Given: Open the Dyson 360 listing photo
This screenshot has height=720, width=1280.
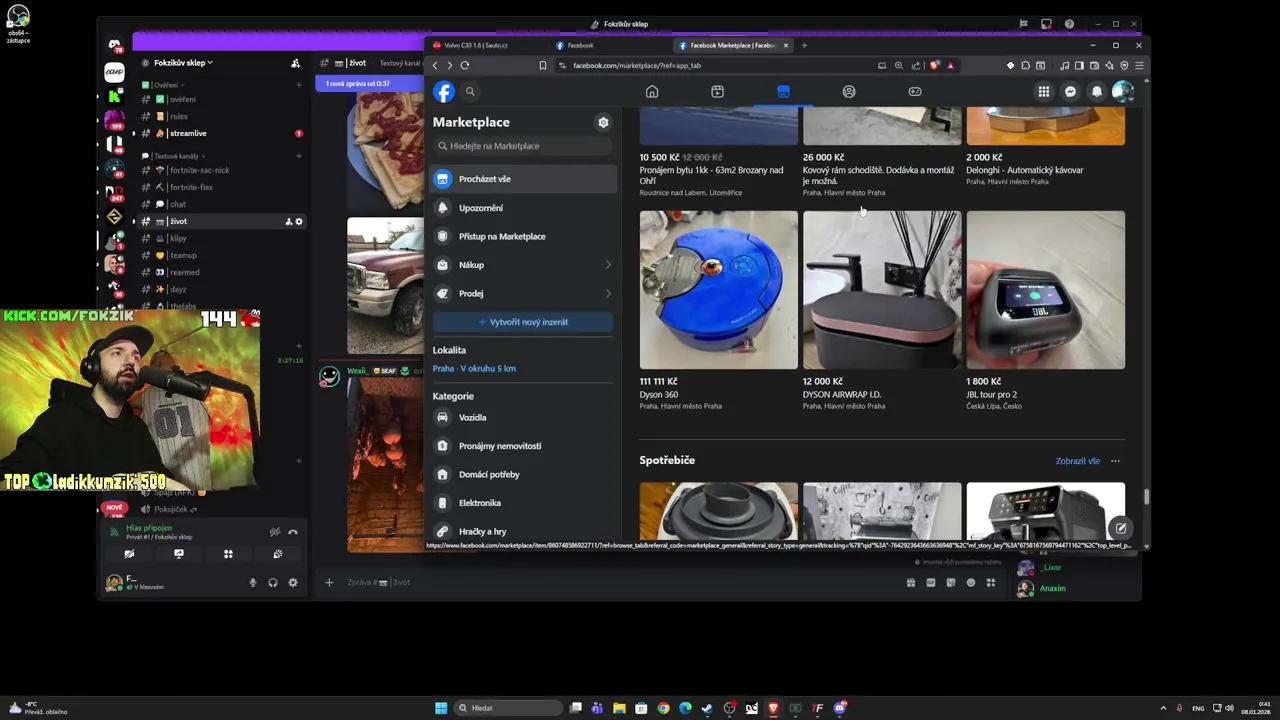Looking at the screenshot, I should tap(719, 290).
